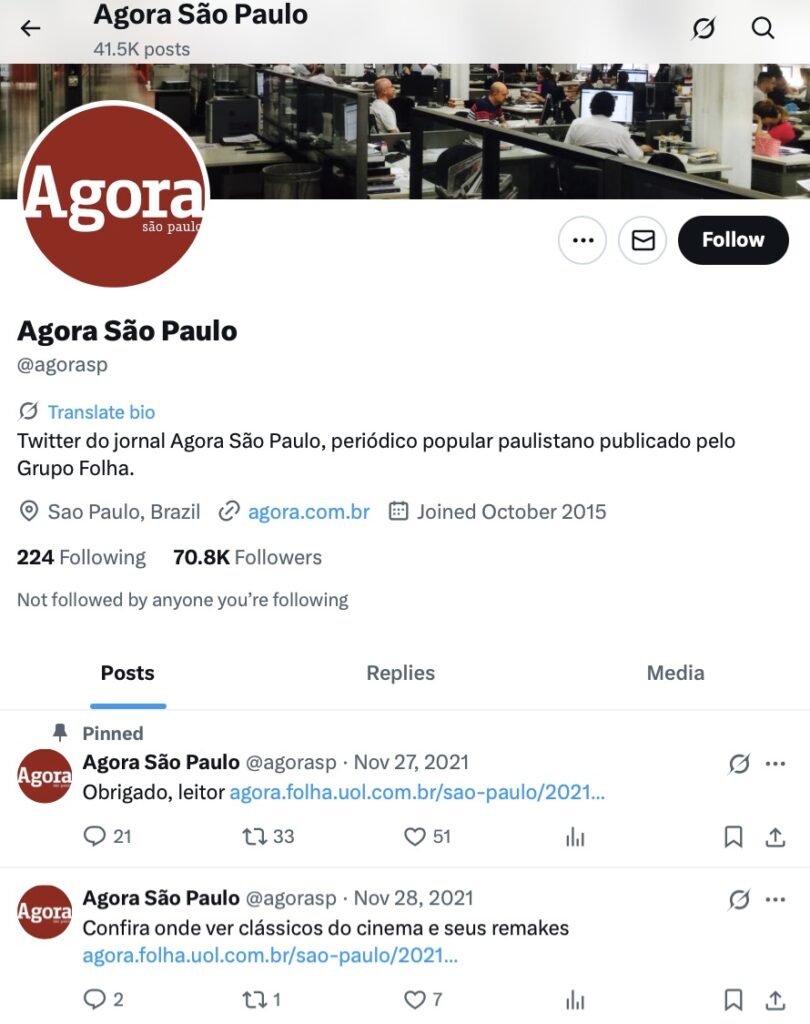
Task: View the 224 Following list
Action: (82, 557)
